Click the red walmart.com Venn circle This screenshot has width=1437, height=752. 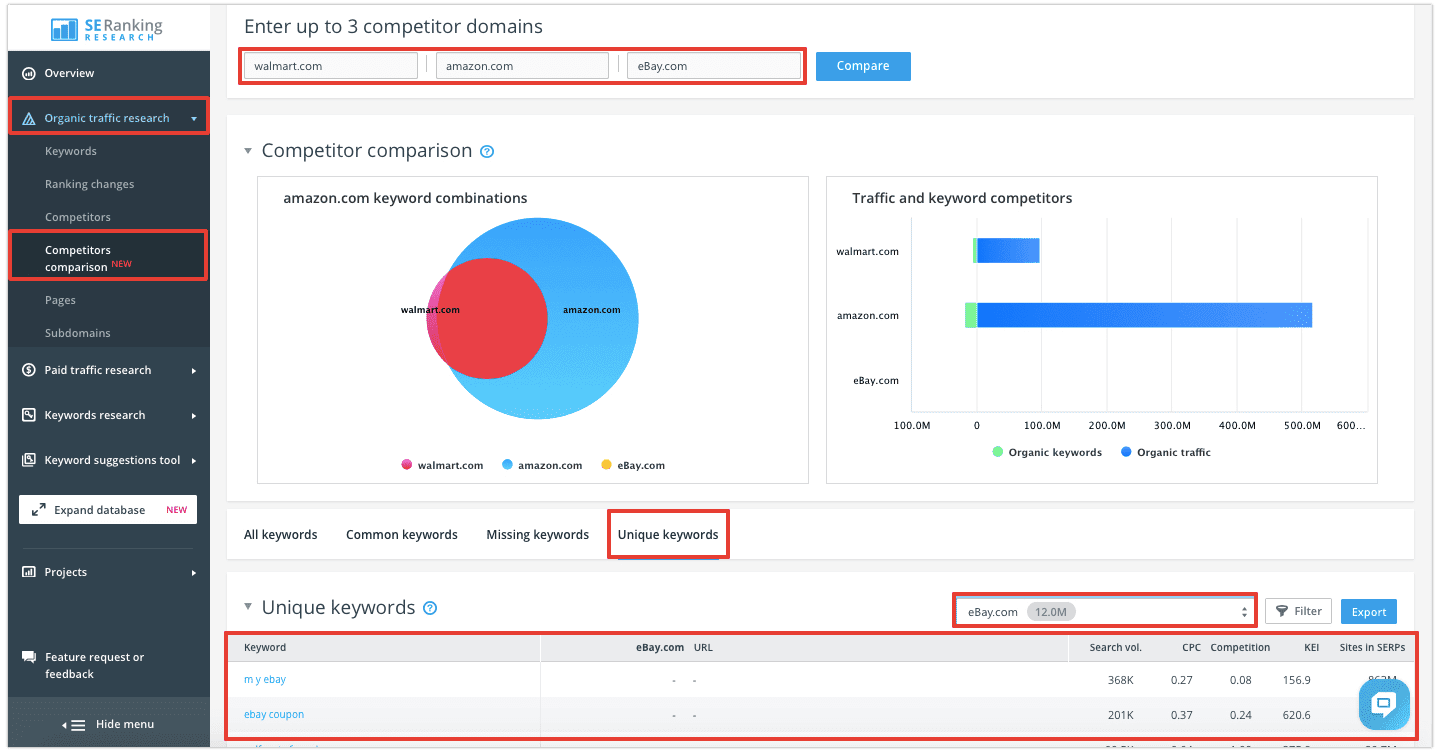click(x=487, y=319)
